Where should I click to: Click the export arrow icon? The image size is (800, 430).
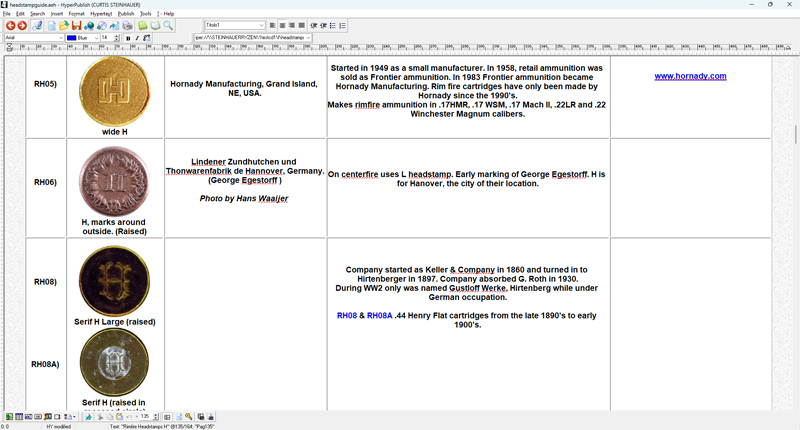pyautogui.click(x=114, y=26)
